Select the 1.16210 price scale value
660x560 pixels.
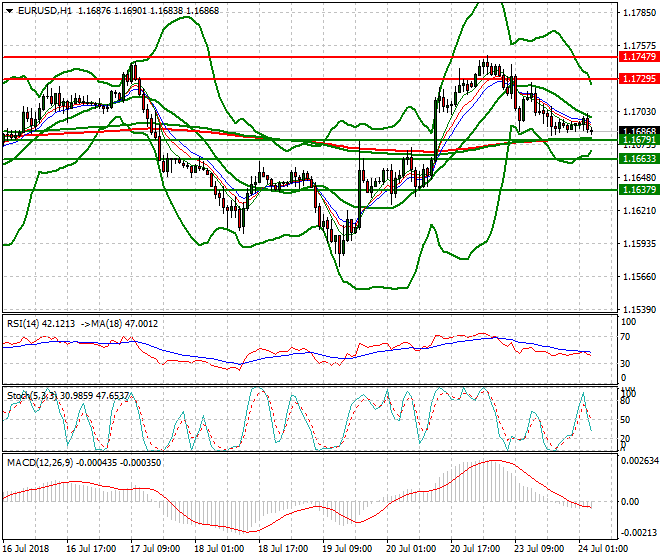[x=639, y=211]
